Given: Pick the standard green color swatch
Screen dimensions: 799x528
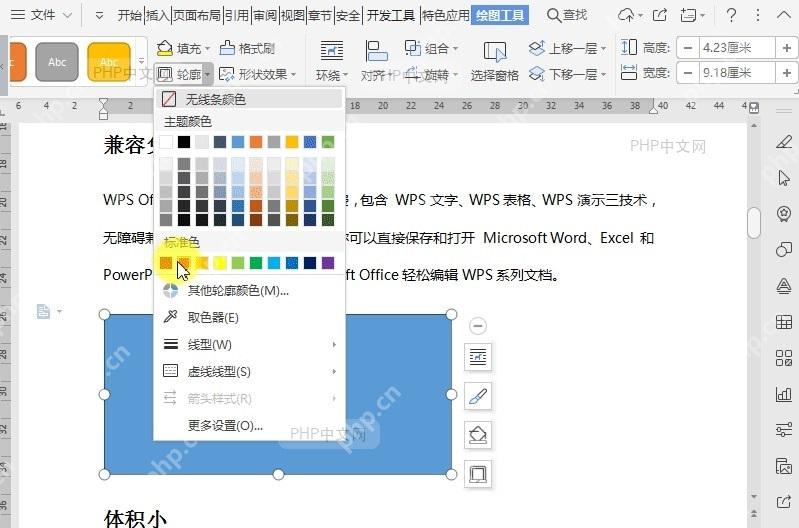Looking at the screenshot, I should pos(256,263).
